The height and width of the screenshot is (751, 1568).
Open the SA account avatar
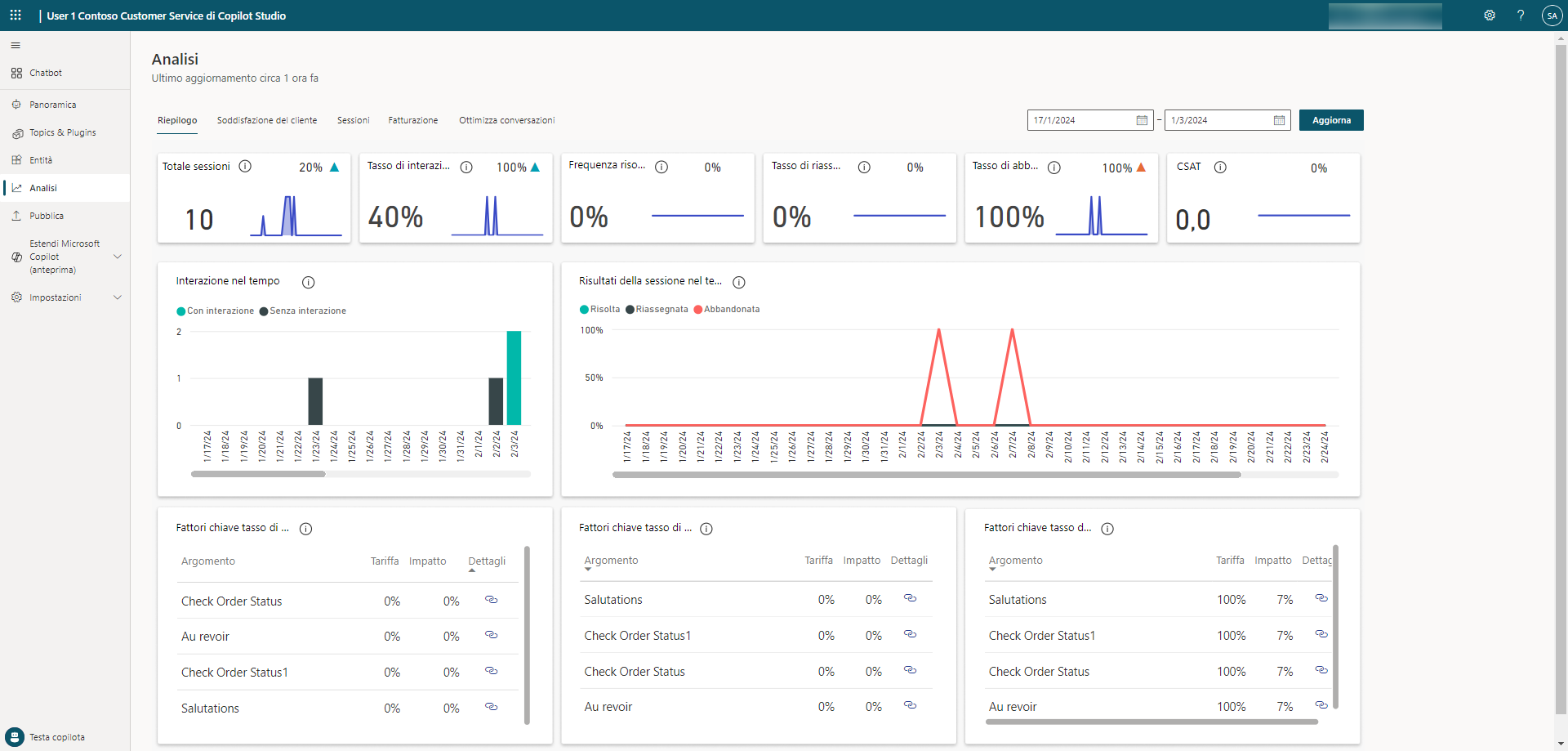click(x=1552, y=16)
